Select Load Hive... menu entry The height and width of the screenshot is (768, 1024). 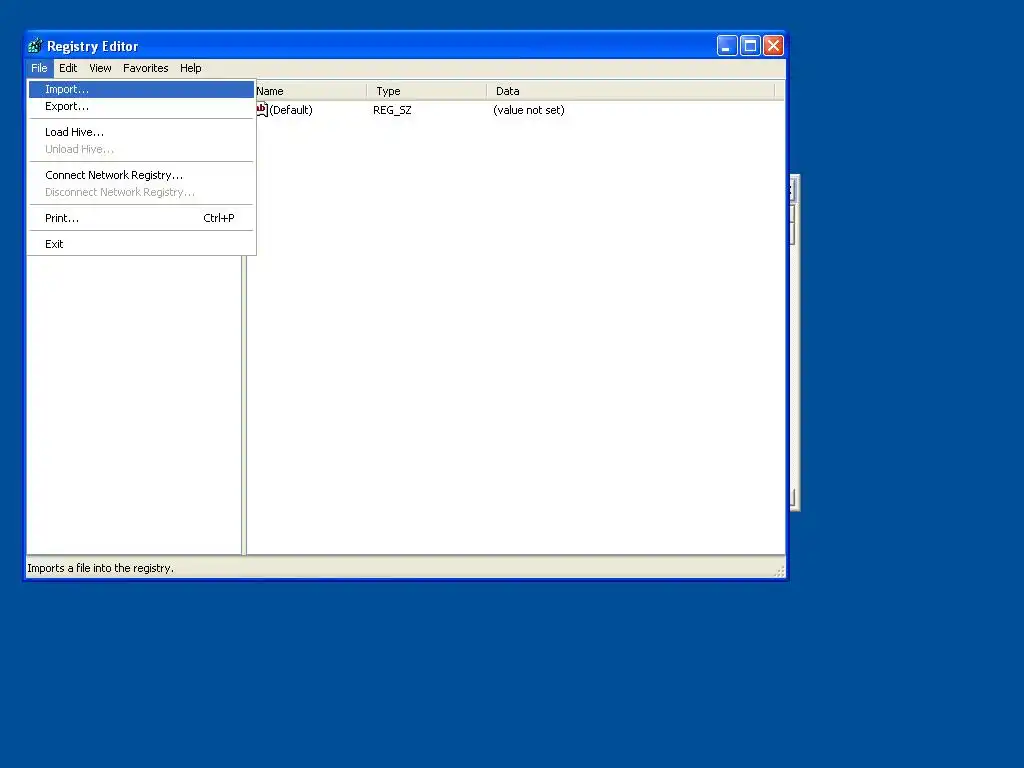pyautogui.click(x=141, y=132)
